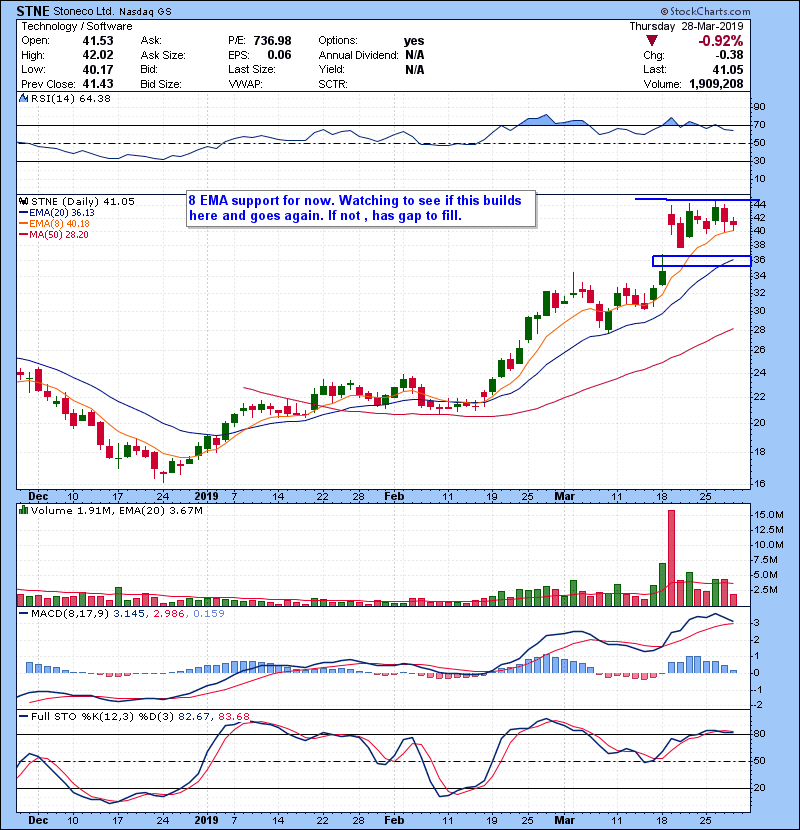Viewport: 800px width, 830px height.
Task: Click the Technology / Software sector label
Action: tap(77, 26)
